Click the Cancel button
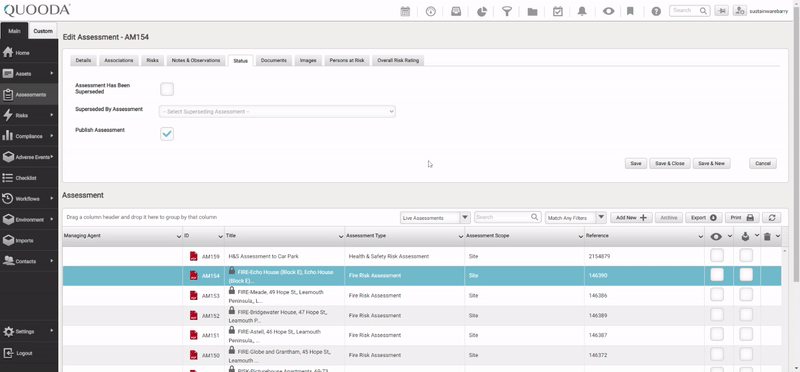The width and height of the screenshot is (800, 372). [x=763, y=163]
